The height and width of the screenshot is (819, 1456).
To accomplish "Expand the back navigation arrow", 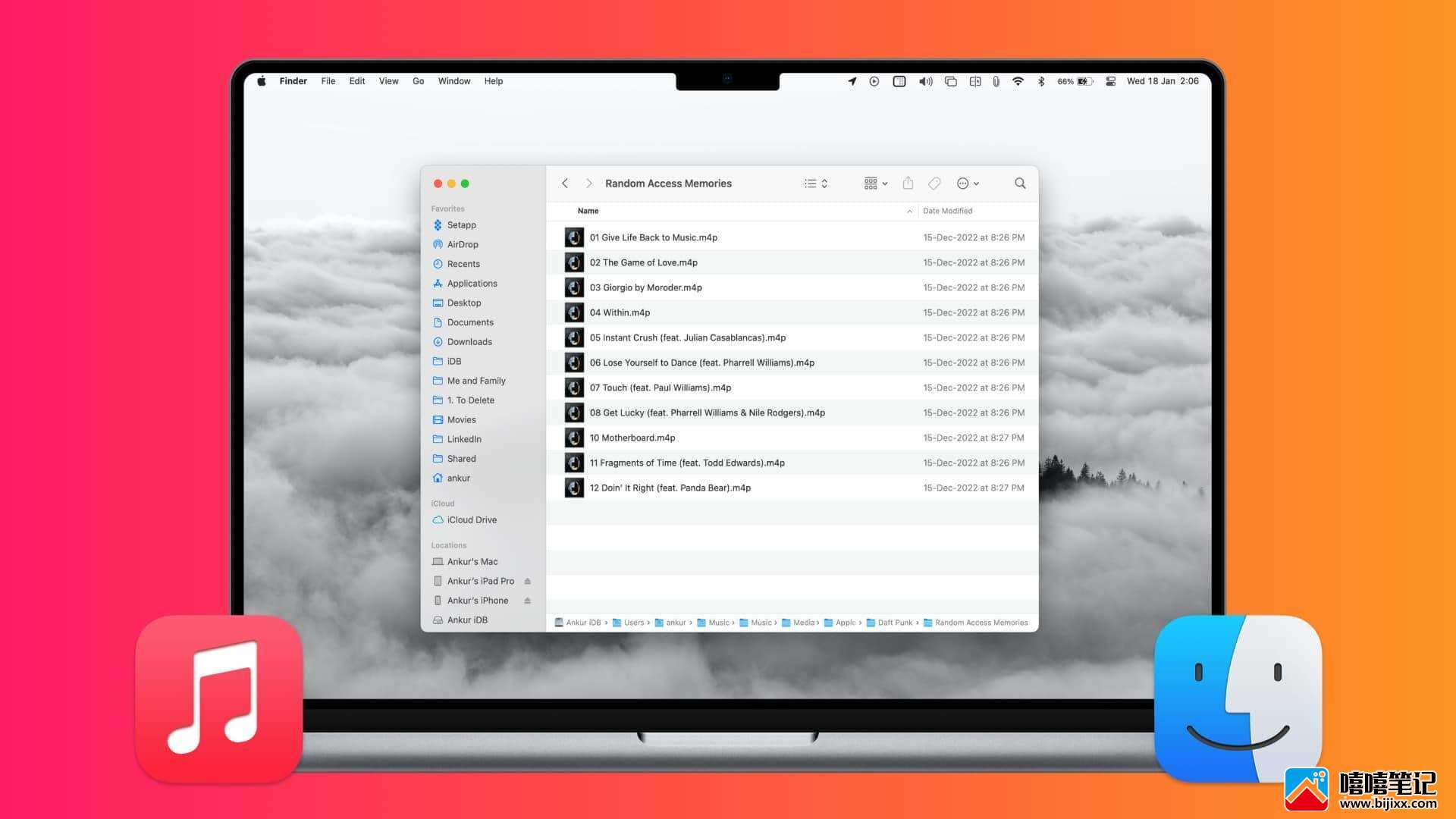I will (x=564, y=183).
